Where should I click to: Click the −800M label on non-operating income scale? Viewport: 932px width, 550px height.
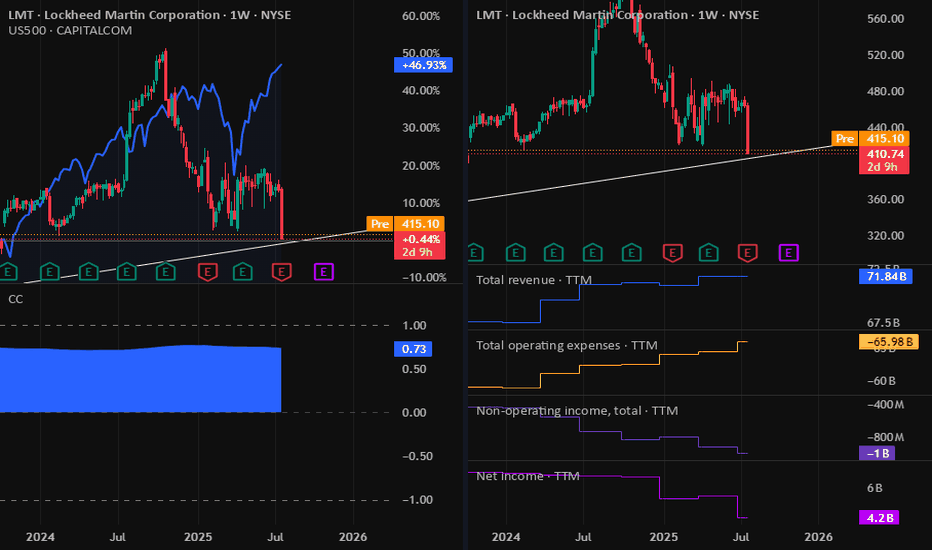[885, 438]
